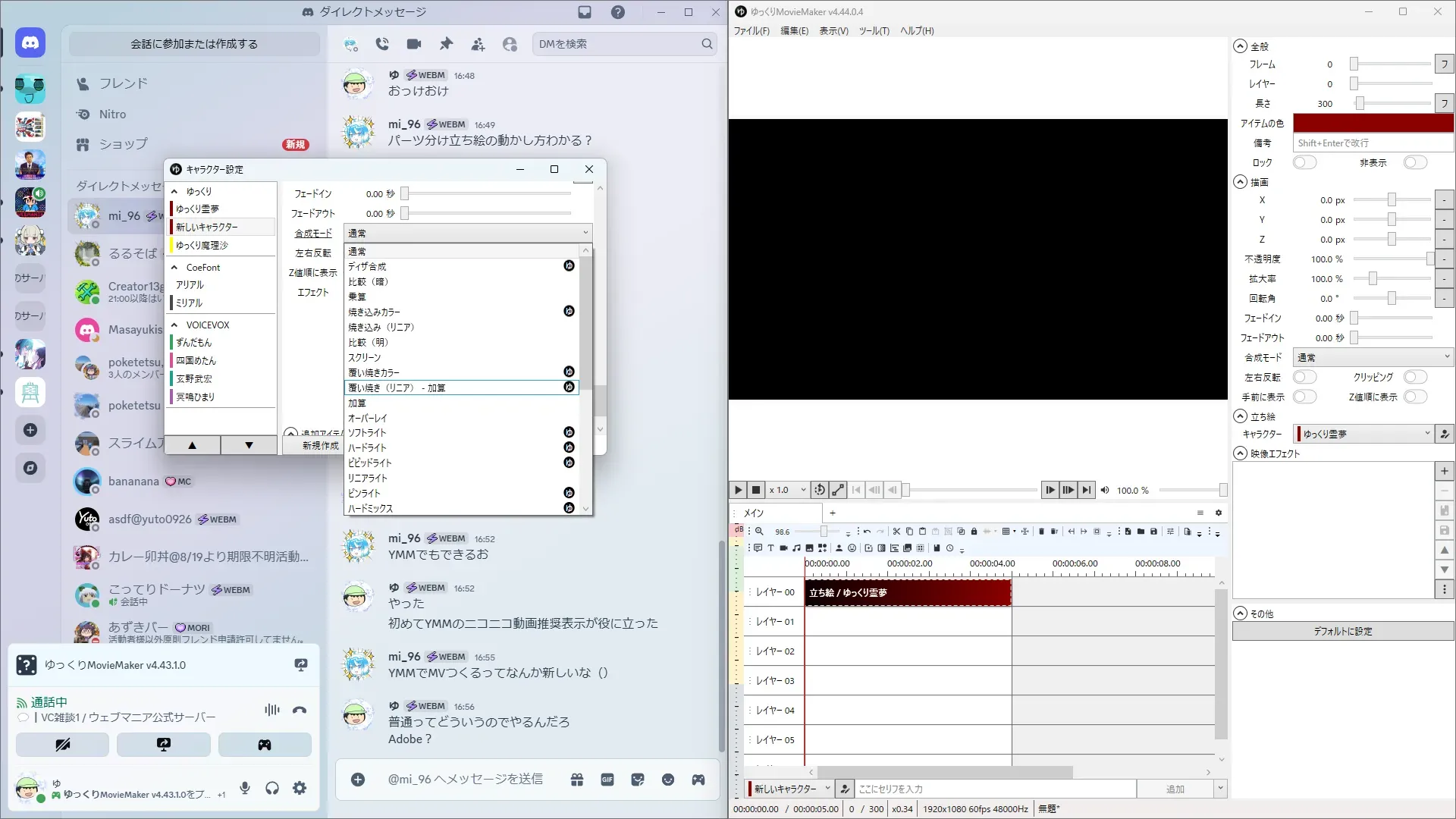Screen dimensions: 1456x819
Task: Toggle the 非表示 switch
Action: click(x=1414, y=162)
